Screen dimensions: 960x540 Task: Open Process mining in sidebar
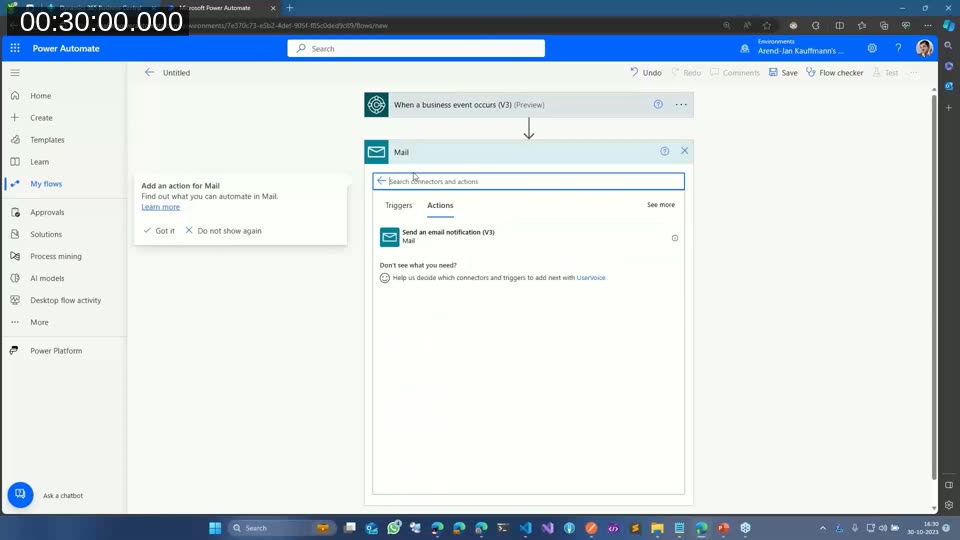click(x=56, y=257)
